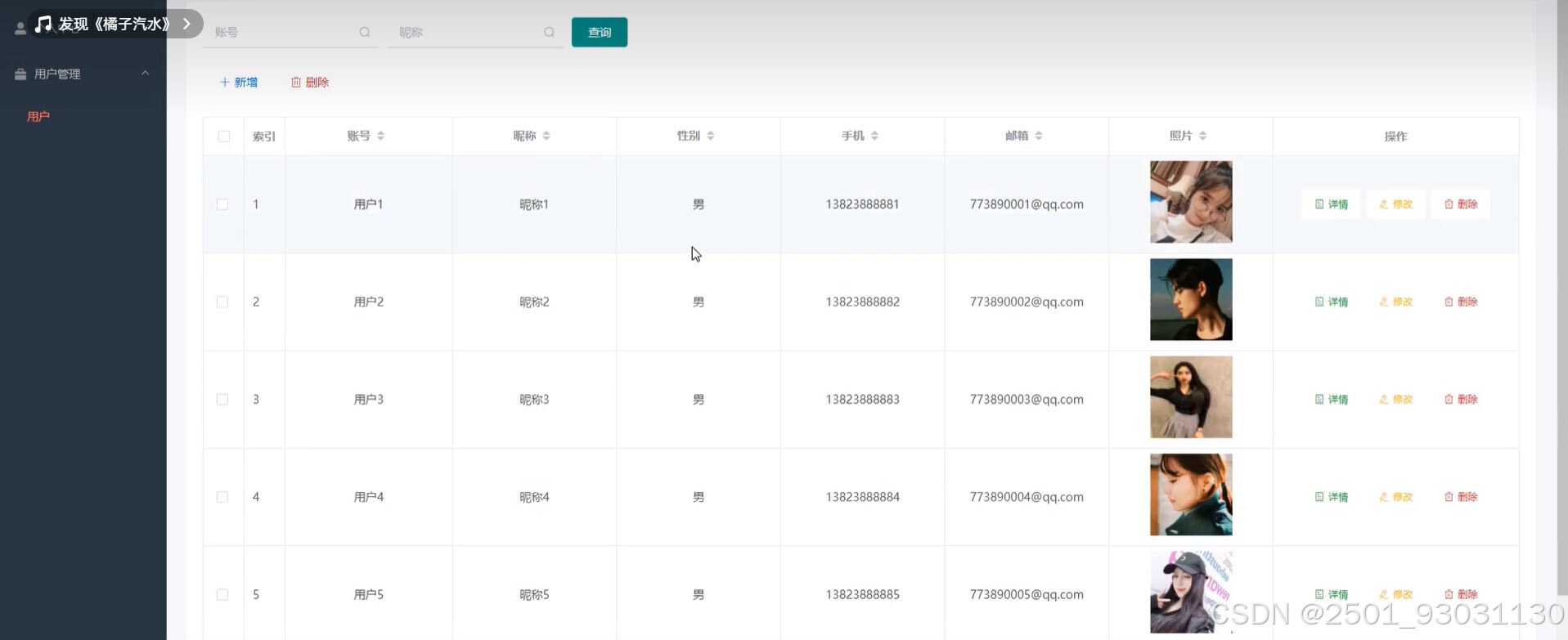Screen dimensions: 1568x640
Task: Focus the 账号 search input field
Action: [290, 32]
